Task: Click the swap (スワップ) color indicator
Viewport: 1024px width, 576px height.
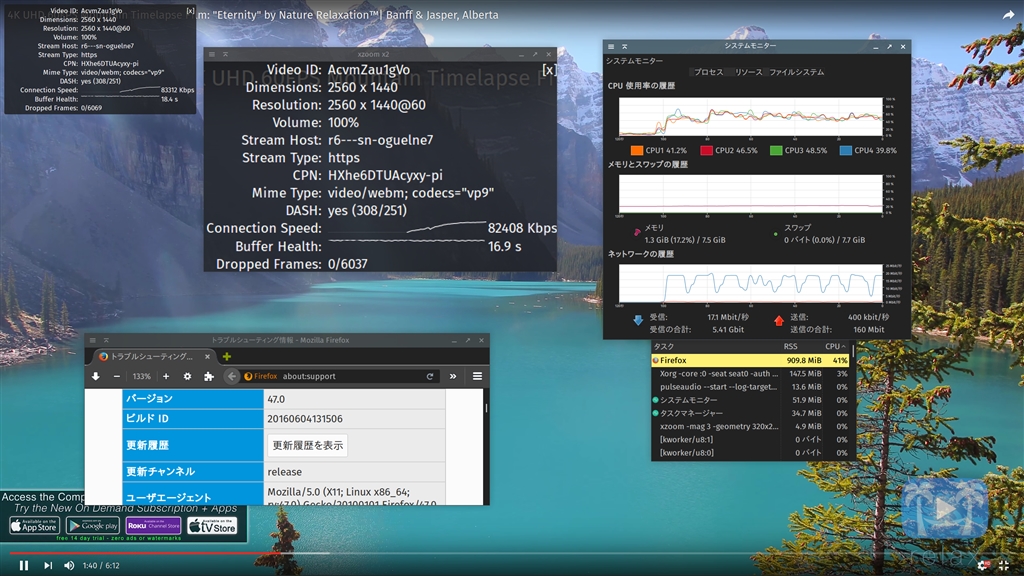Action: point(776,233)
